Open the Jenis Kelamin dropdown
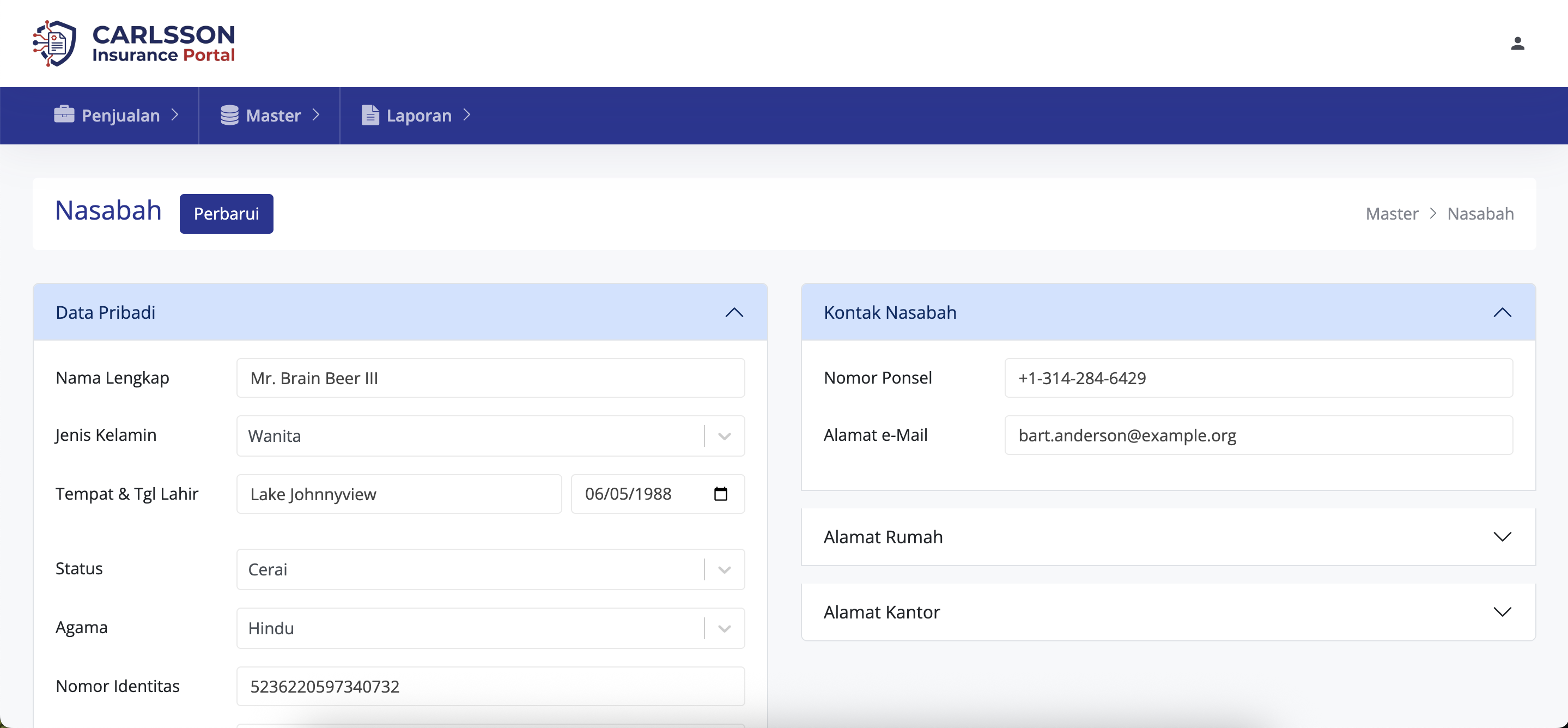Viewport: 1568px width, 728px height. point(490,436)
